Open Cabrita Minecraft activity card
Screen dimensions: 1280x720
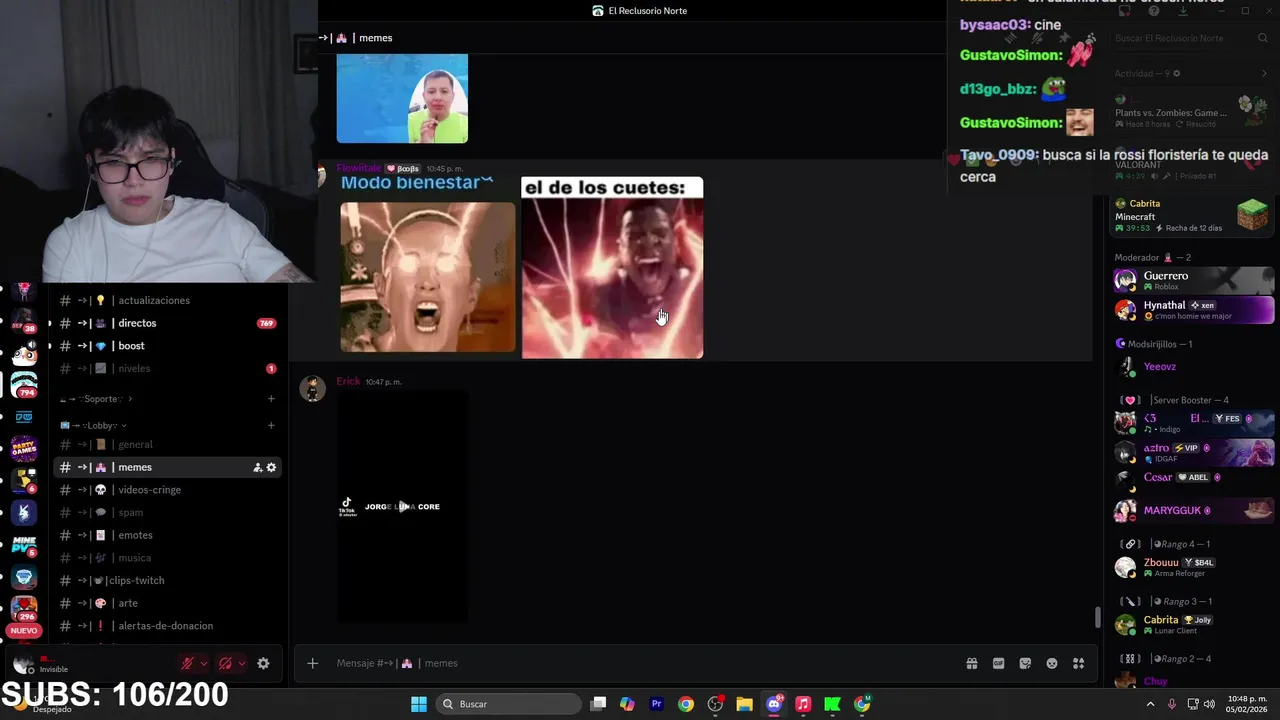pos(1192,215)
